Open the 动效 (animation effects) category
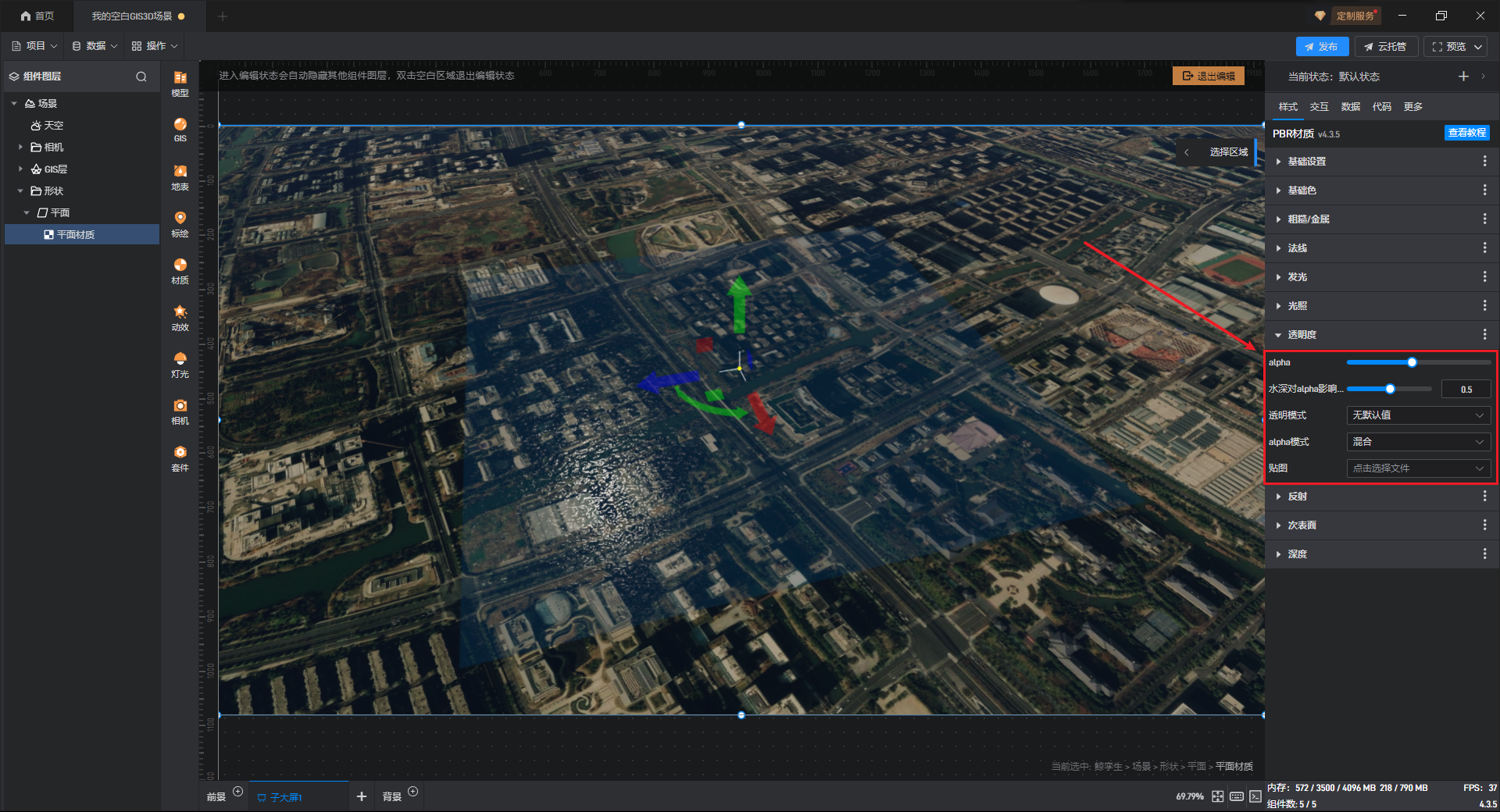The width and height of the screenshot is (1500, 812). 180,318
